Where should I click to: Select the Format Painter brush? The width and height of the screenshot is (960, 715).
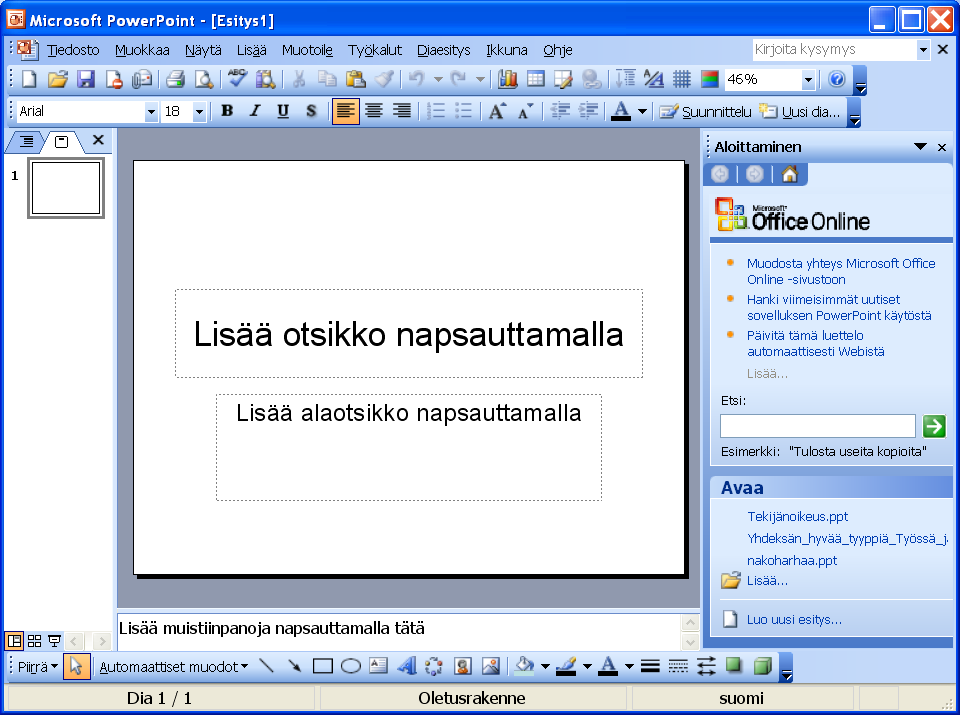tap(384, 79)
